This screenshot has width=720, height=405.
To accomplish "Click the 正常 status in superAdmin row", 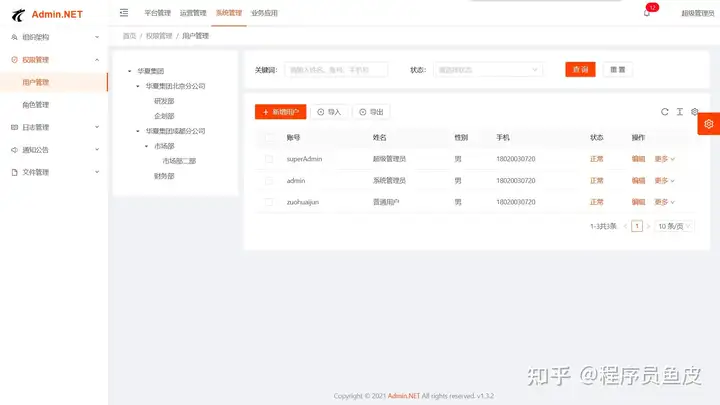I will (x=596, y=159).
